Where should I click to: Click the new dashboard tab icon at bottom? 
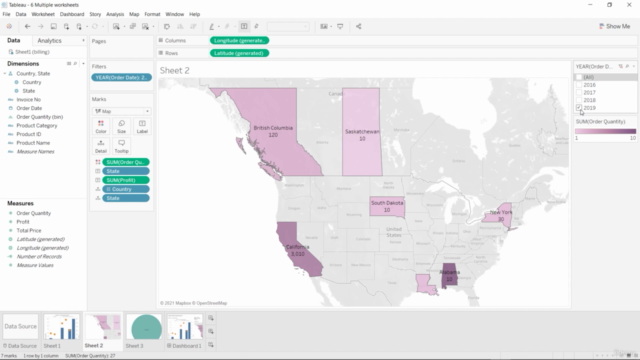211,331
